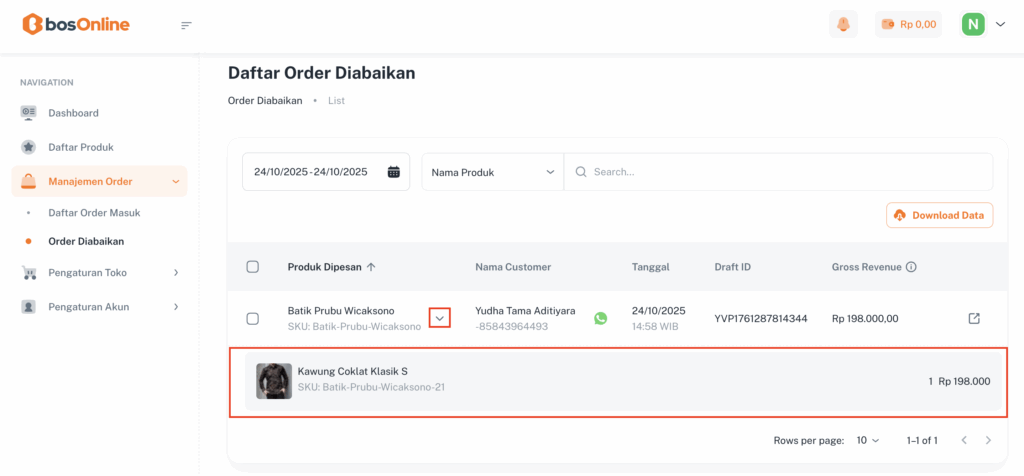Image resolution: width=1024 pixels, height=476 pixels.
Task: Select all orders with header checkbox
Action: [x=252, y=267]
